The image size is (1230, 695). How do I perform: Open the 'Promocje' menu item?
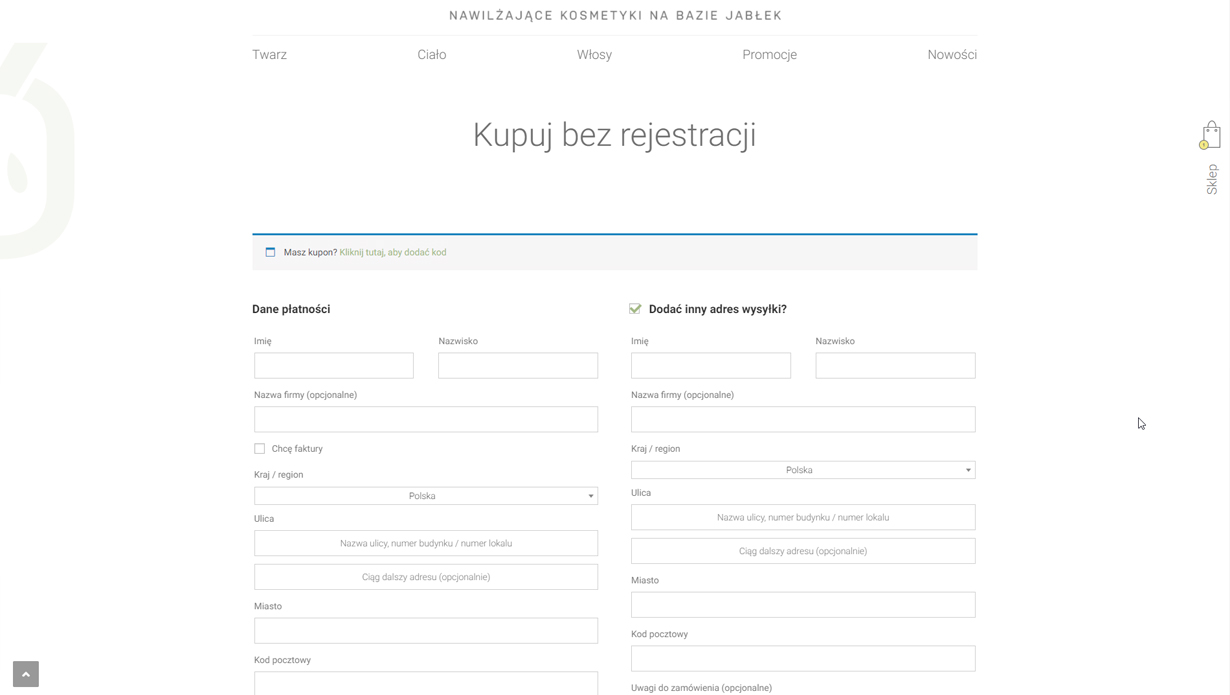pyautogui.click(x=769, y=55)
